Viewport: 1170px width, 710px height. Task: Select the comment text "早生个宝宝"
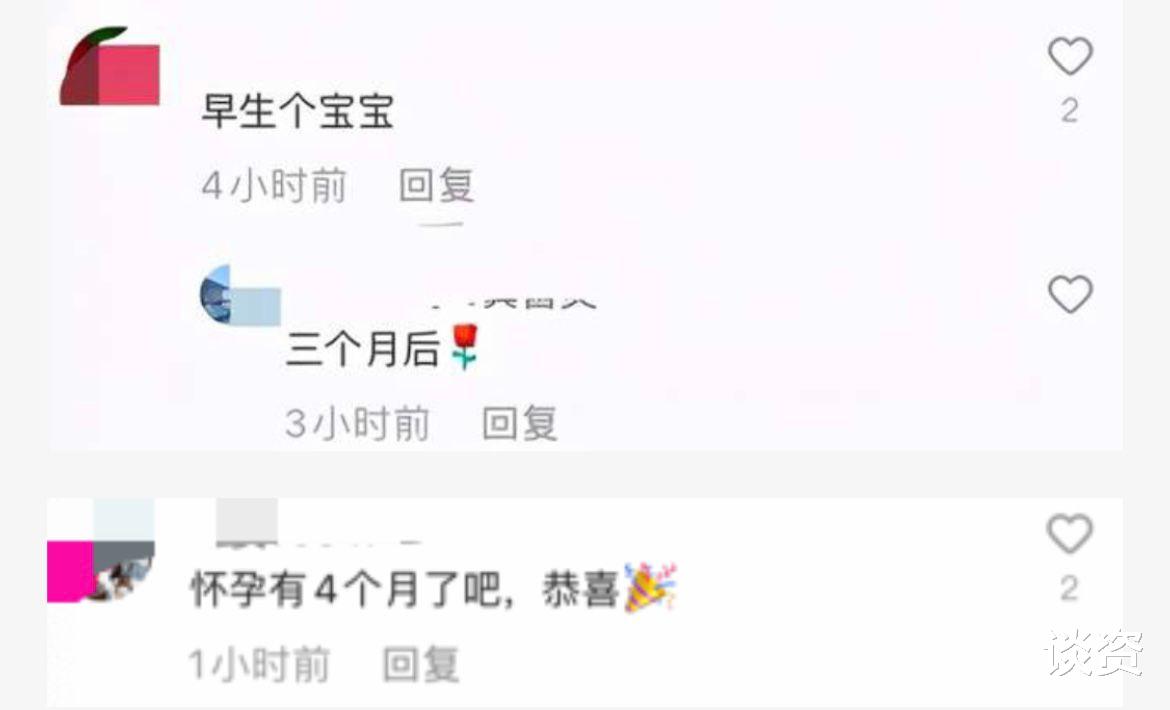(298, 111)
